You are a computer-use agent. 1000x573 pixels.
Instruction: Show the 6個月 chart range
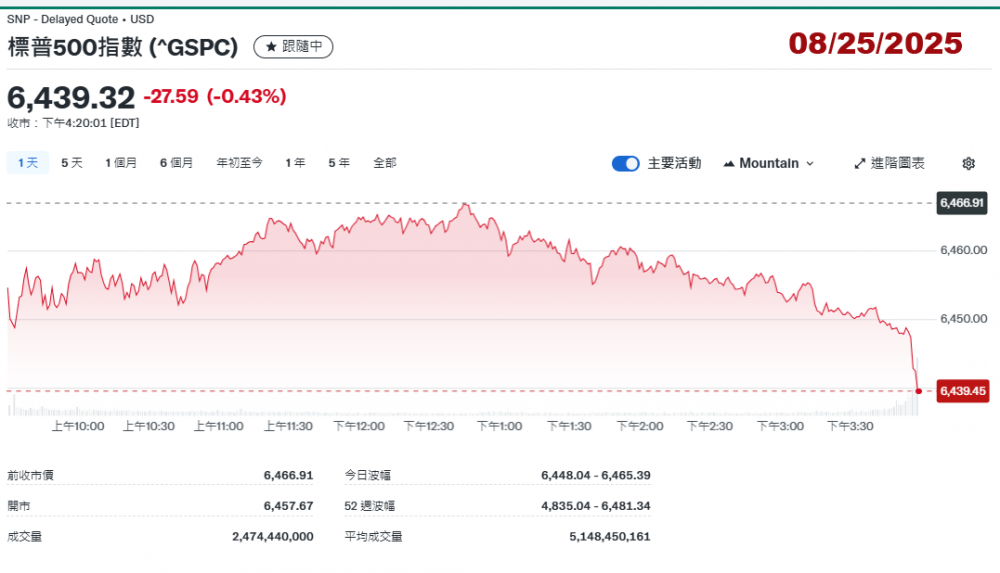(x=176, y=163)
